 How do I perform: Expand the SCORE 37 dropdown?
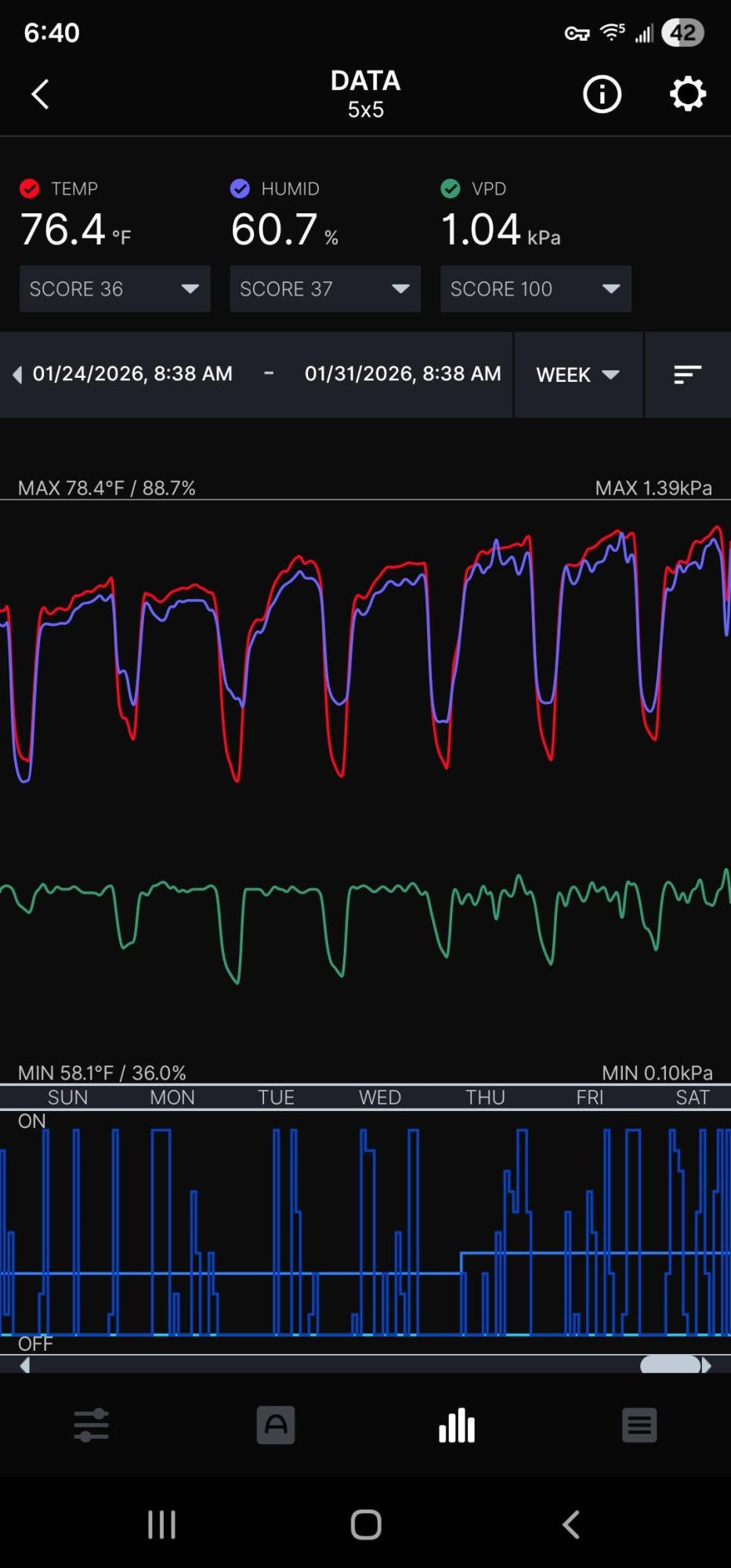pyautogui.click(x=325, y=289)
